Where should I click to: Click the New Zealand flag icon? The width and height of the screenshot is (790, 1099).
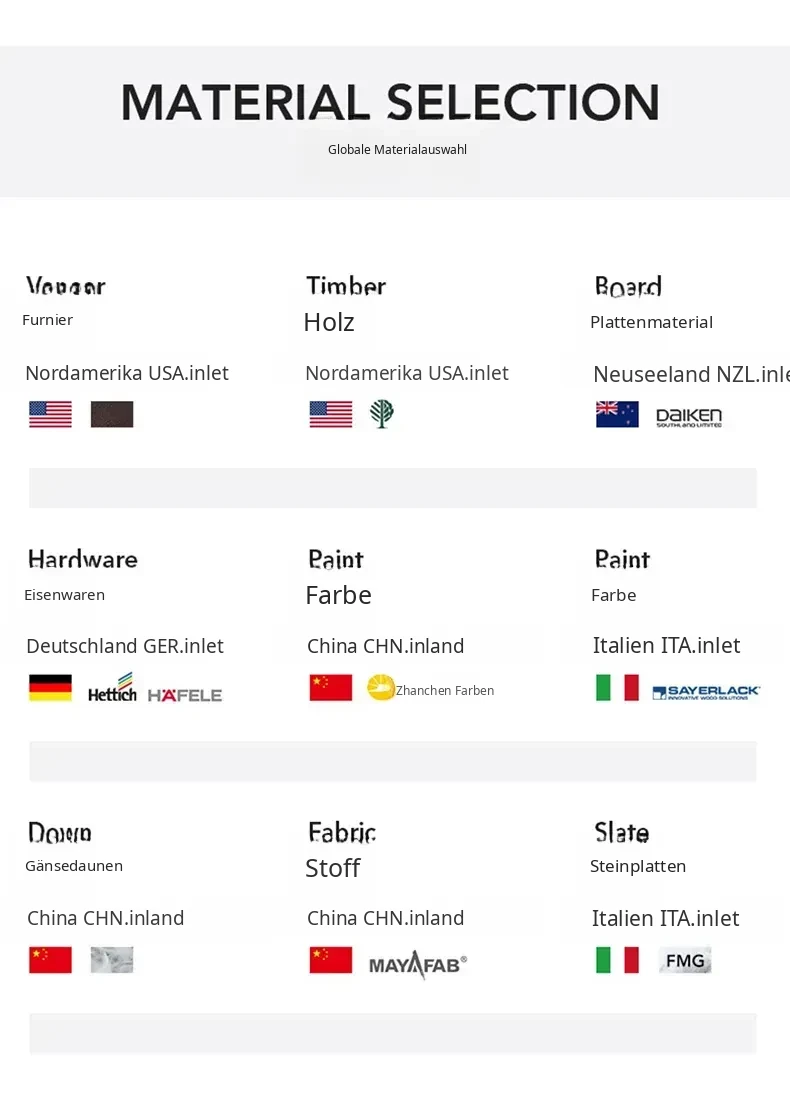click(x=617, y=414)
